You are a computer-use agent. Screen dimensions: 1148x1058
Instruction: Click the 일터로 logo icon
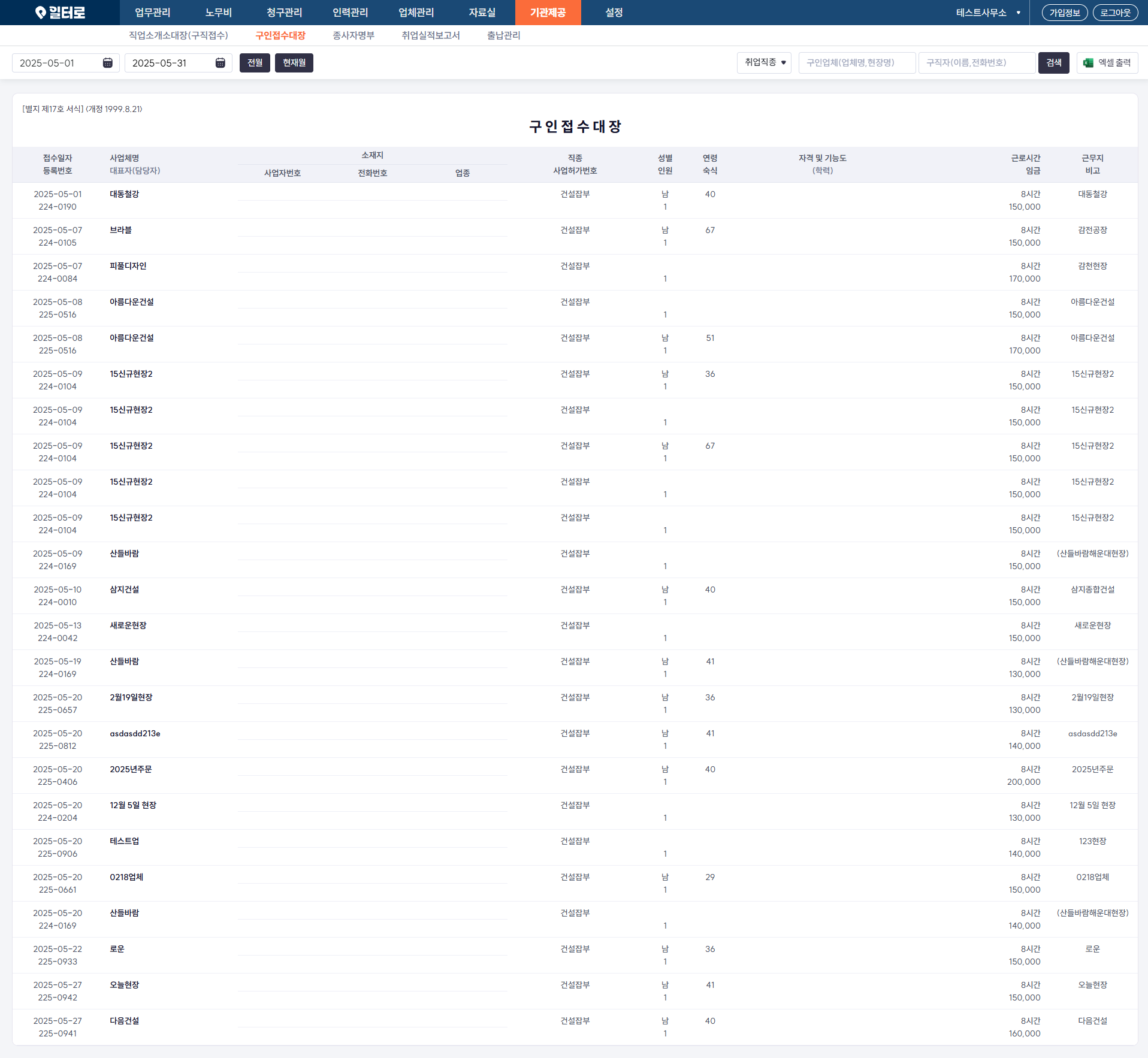pyautogui.click(x=41, y=13)
